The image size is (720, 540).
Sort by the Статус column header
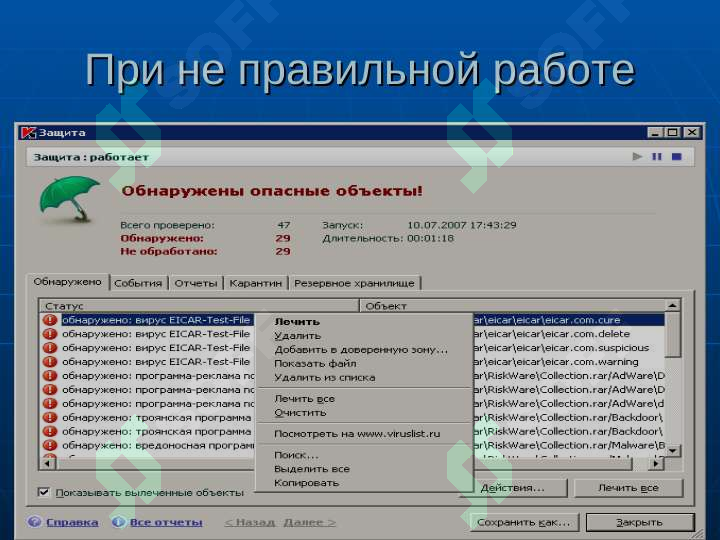coord(199,306)
